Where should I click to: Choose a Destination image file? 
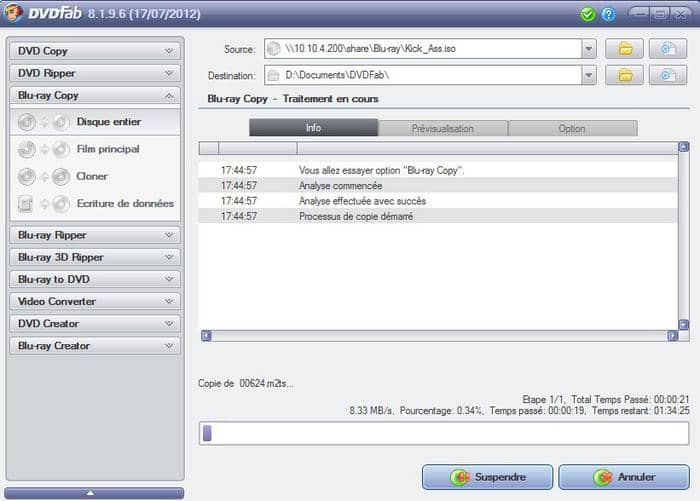[668, 75]
